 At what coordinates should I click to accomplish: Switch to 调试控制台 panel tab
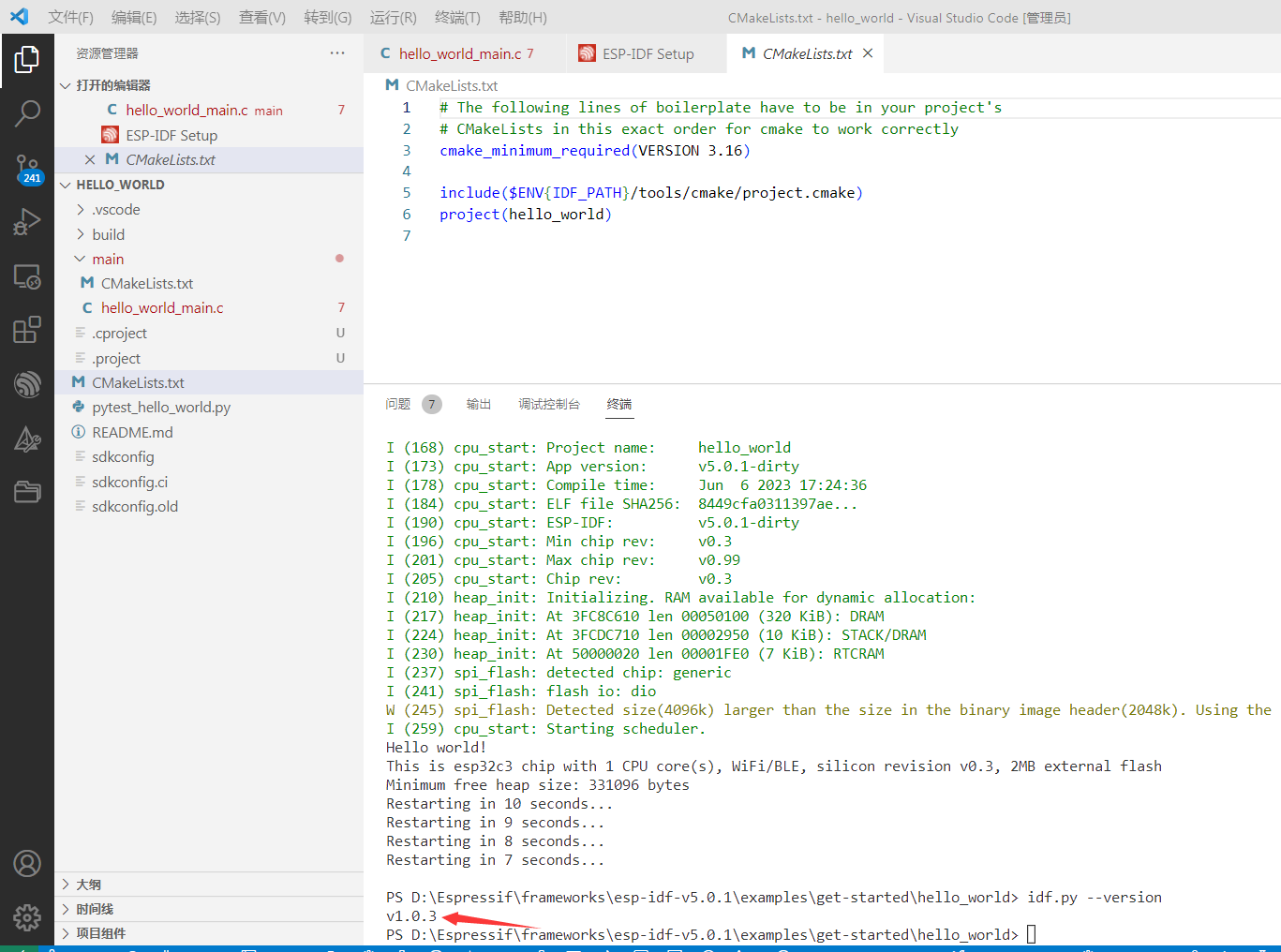549,404
